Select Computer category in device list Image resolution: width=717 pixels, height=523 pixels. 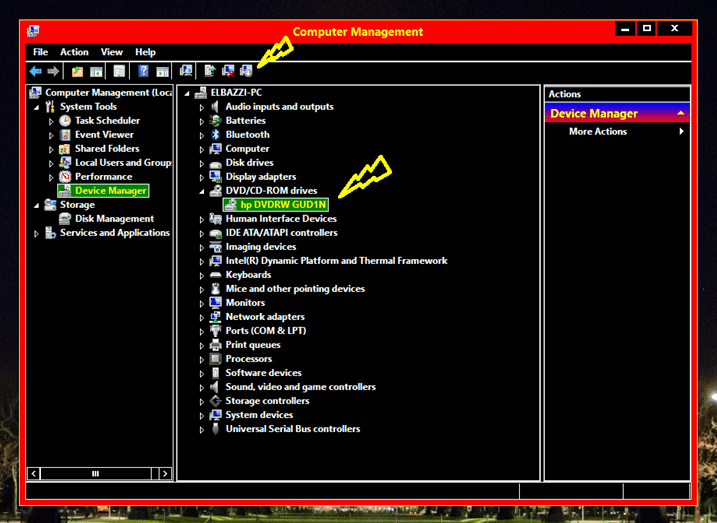click(x=247, y=149)
